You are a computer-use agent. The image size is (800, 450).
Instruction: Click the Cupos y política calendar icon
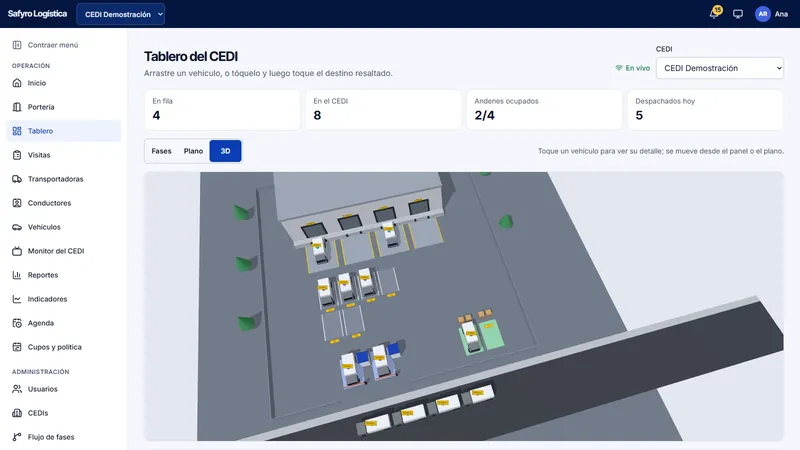click(x=17, y=347)
